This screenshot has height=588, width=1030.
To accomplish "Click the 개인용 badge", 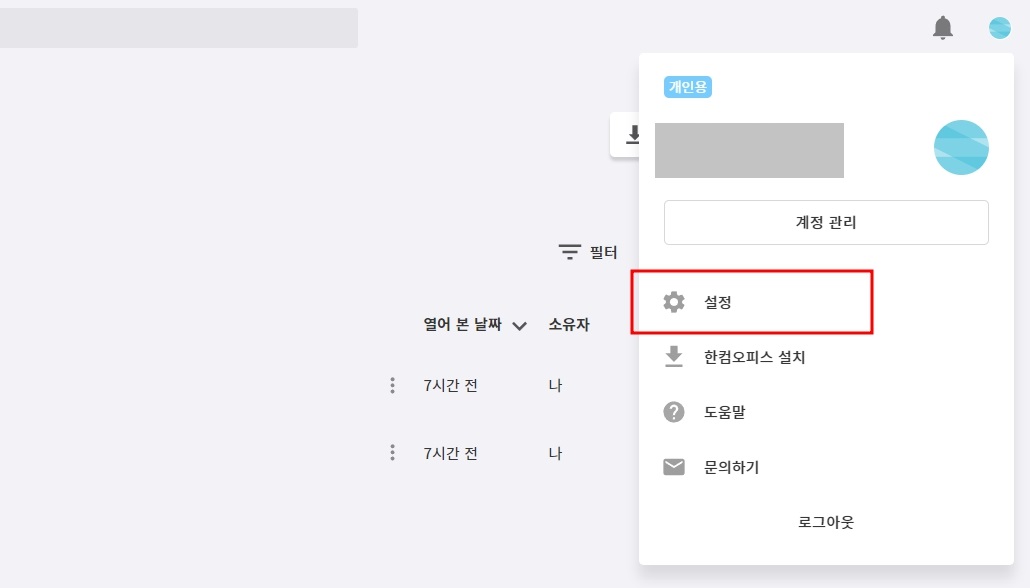I will coord(688,87).
